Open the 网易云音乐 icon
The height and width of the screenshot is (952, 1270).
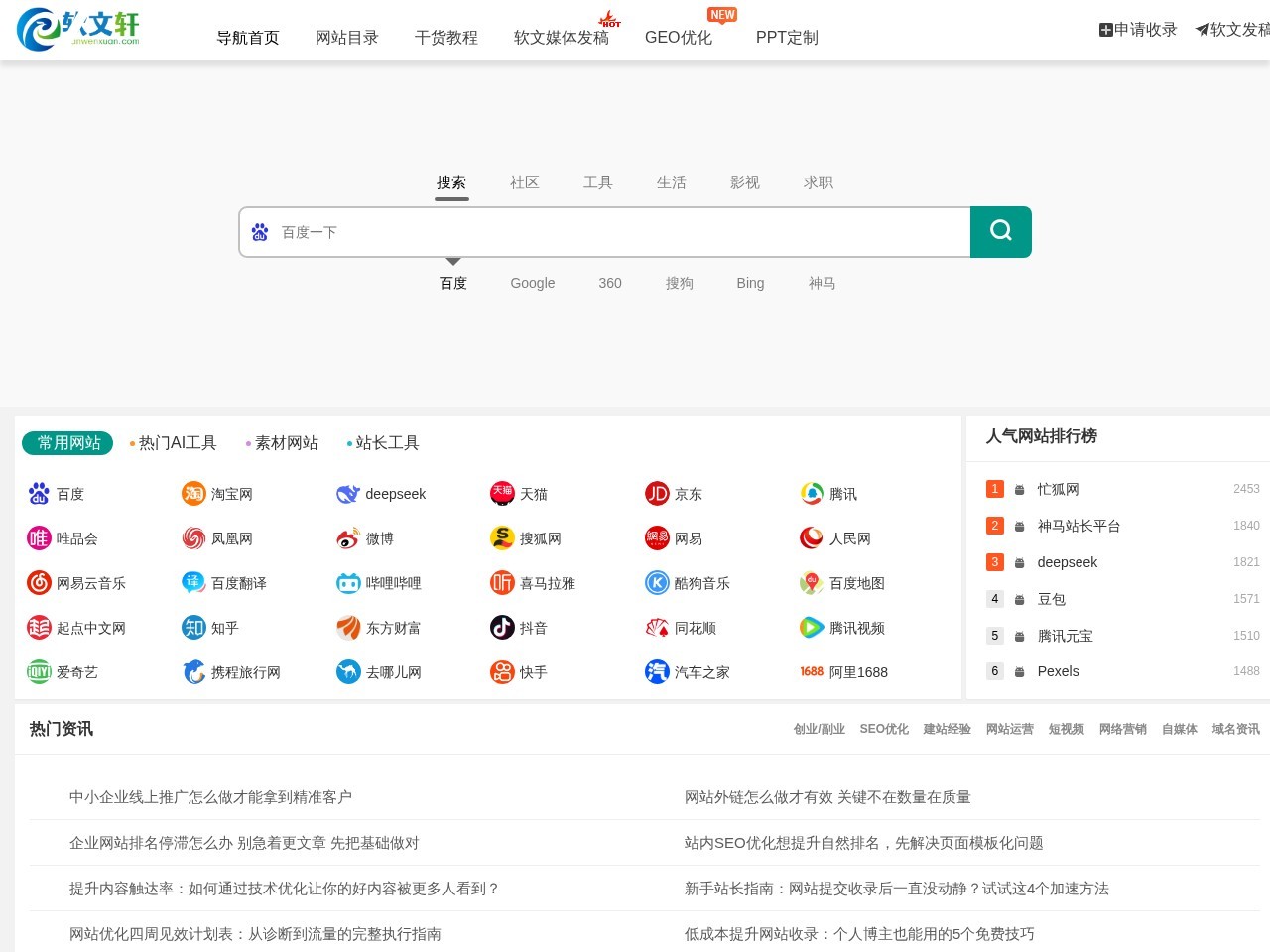39,583
